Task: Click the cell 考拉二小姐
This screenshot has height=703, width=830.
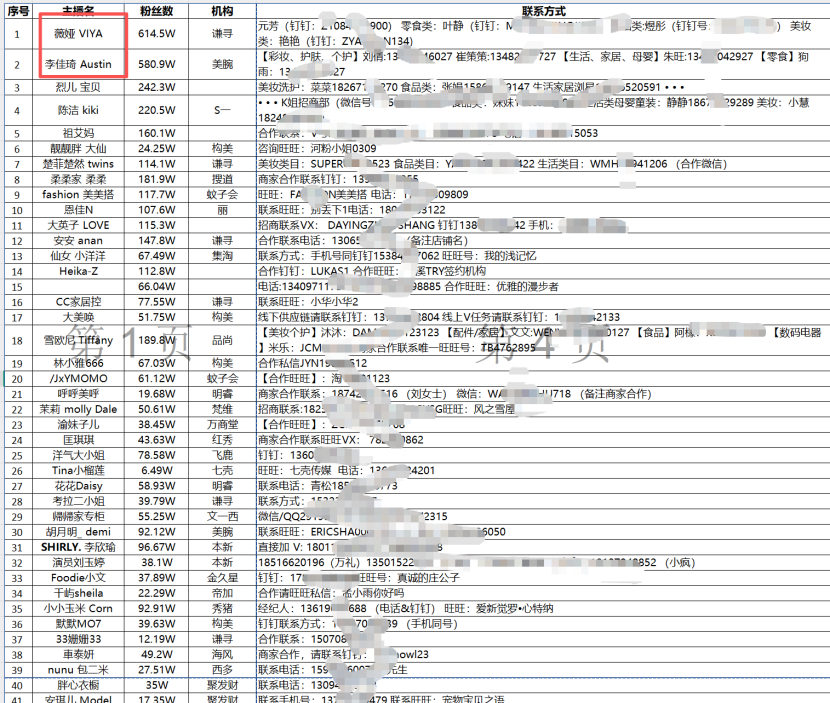Action: click(78, 502)
